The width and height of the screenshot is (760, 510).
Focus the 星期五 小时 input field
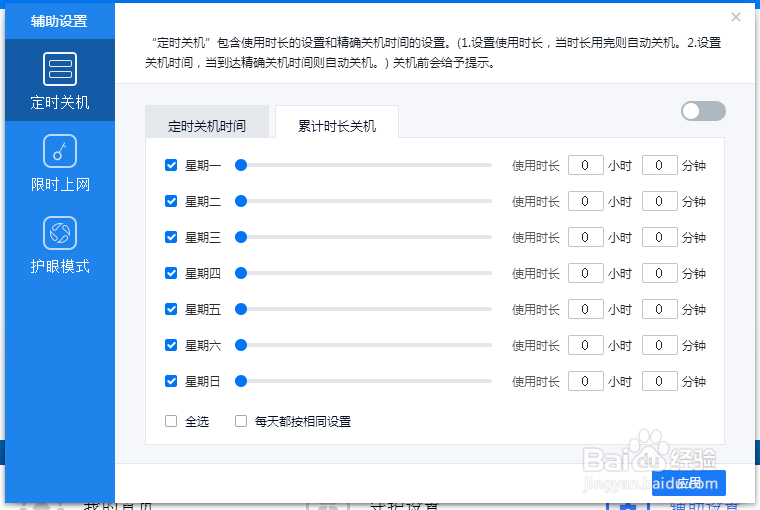(586, 309)
